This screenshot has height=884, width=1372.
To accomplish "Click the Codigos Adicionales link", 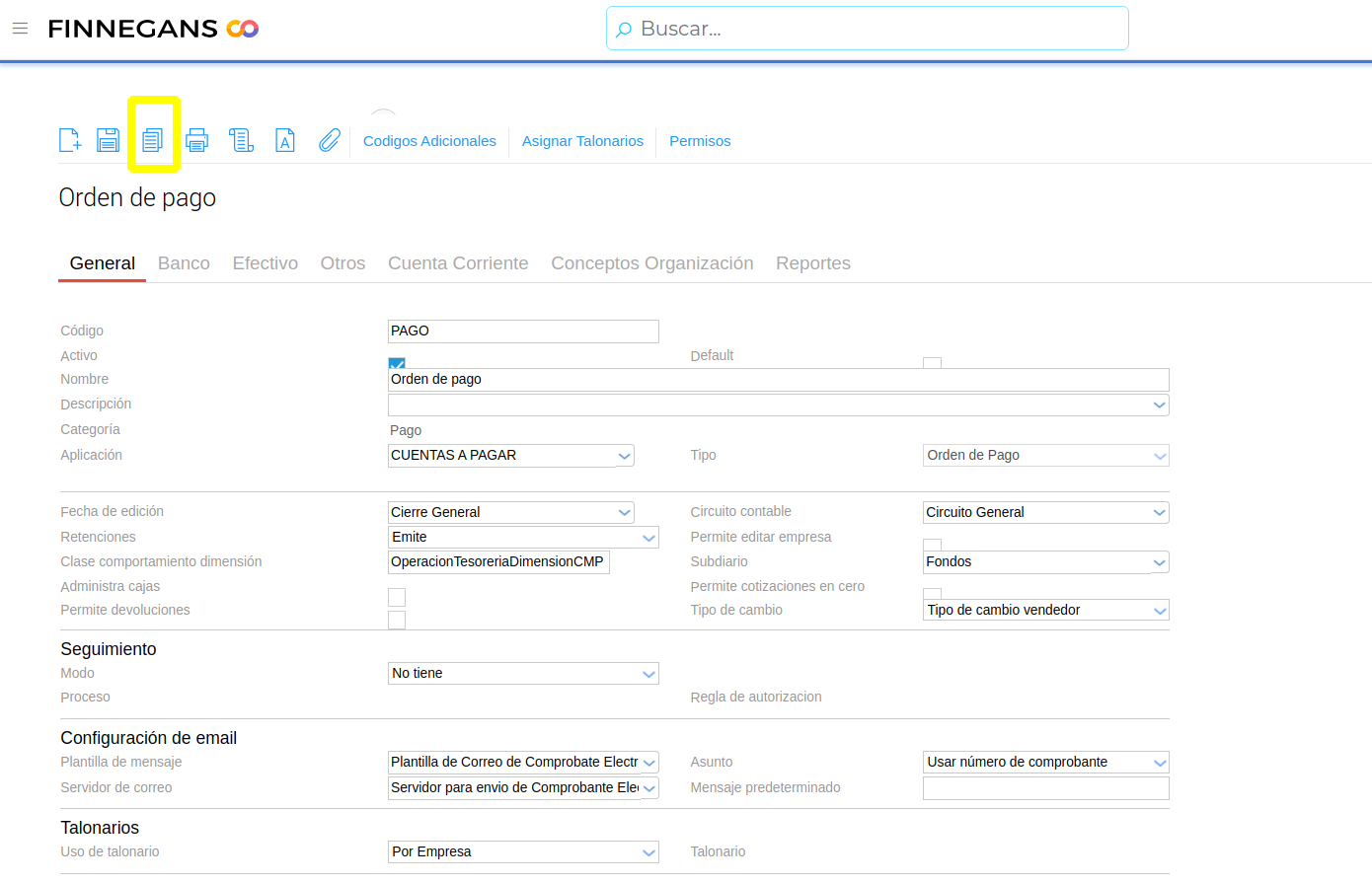I will 429,141.
